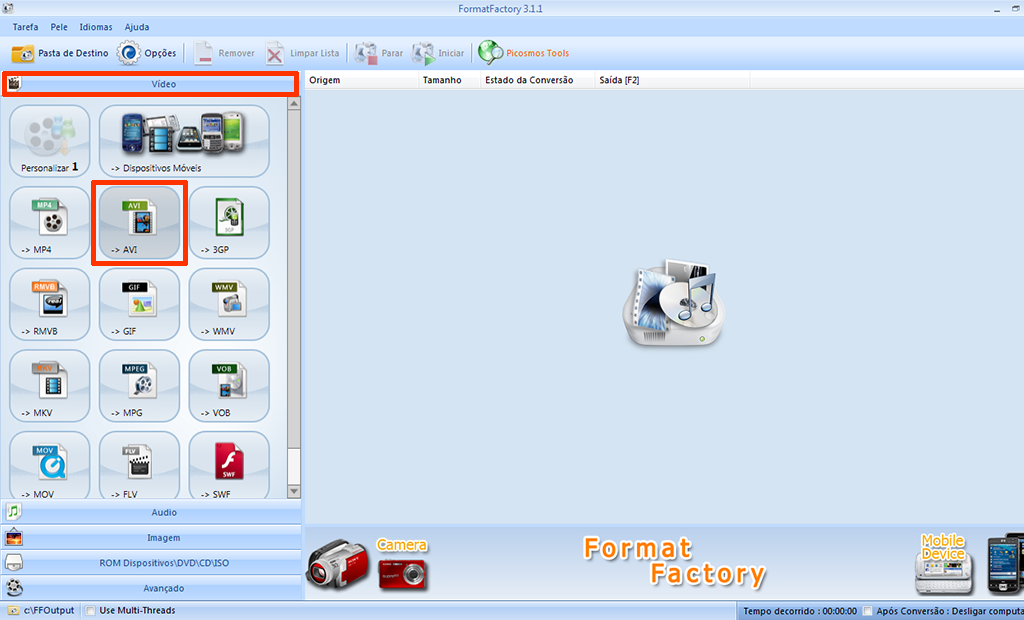Choose Dispositivos Móveis conversion
The width and height of the screenshot is (1024, 620).
184,141
